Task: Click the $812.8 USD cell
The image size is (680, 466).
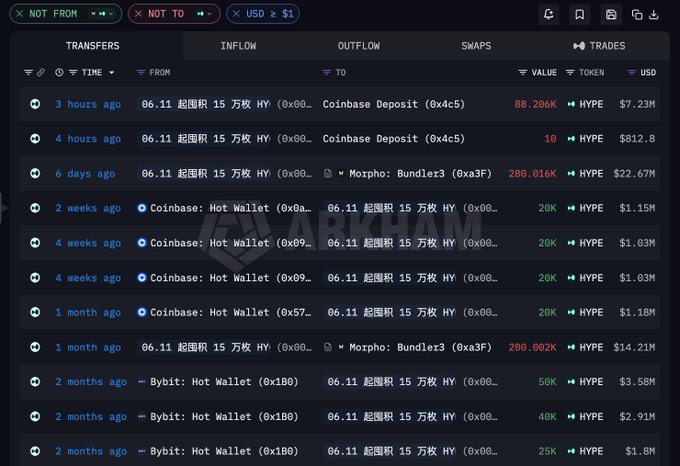Action: click(637, 139)
